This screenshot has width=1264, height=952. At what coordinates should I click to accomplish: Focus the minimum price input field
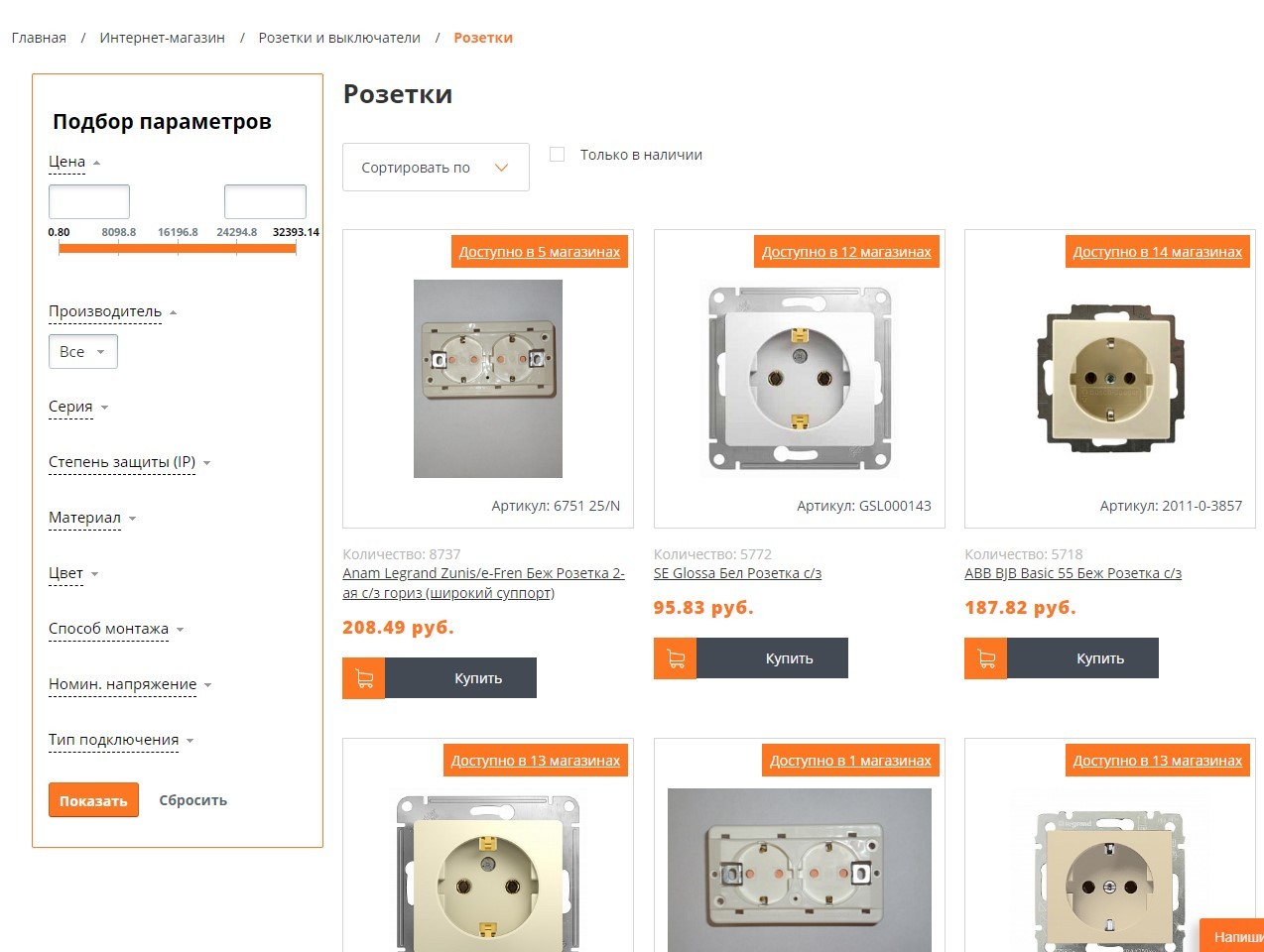pos(89,201)
